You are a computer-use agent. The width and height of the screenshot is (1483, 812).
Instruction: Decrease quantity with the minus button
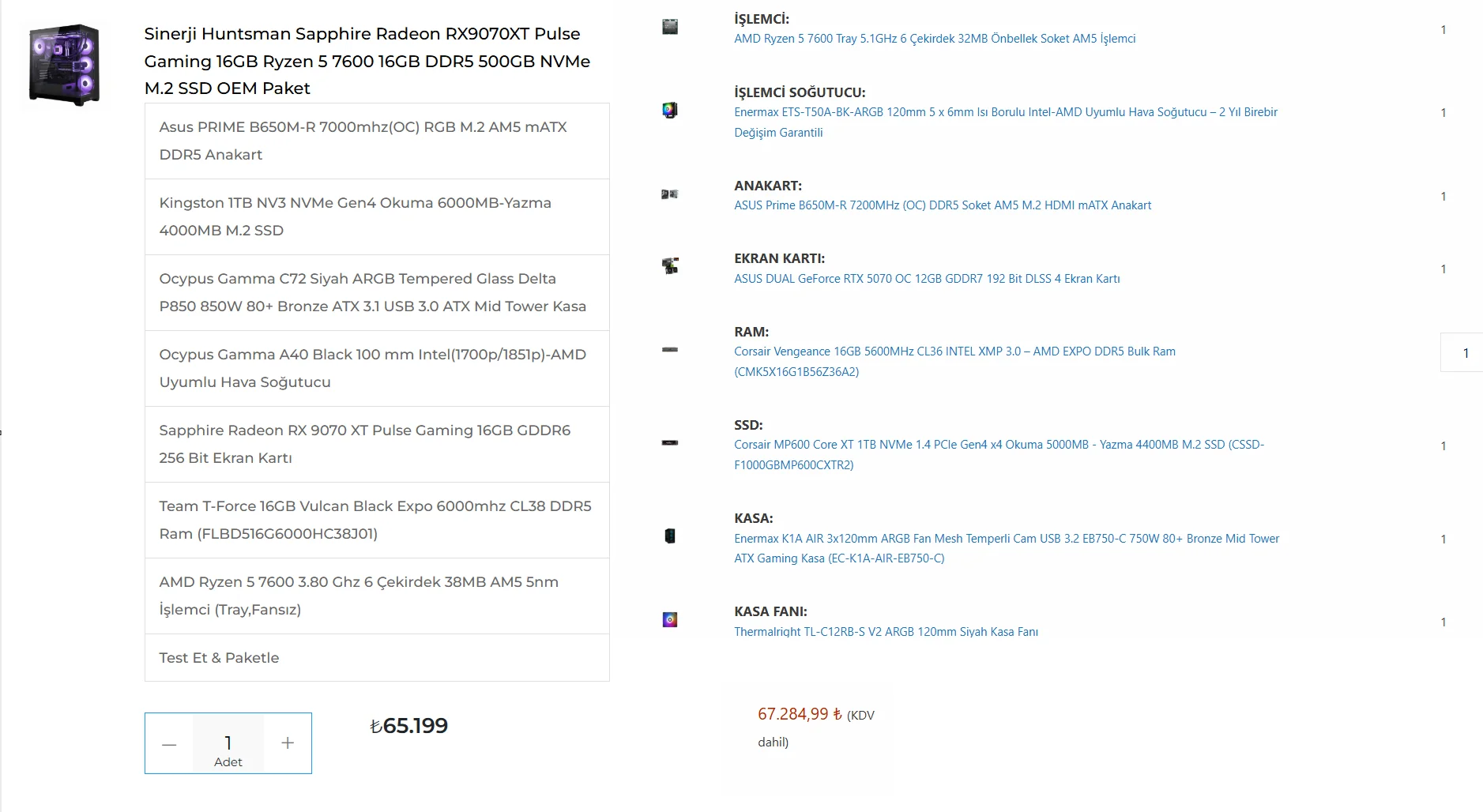pos(169,744)
